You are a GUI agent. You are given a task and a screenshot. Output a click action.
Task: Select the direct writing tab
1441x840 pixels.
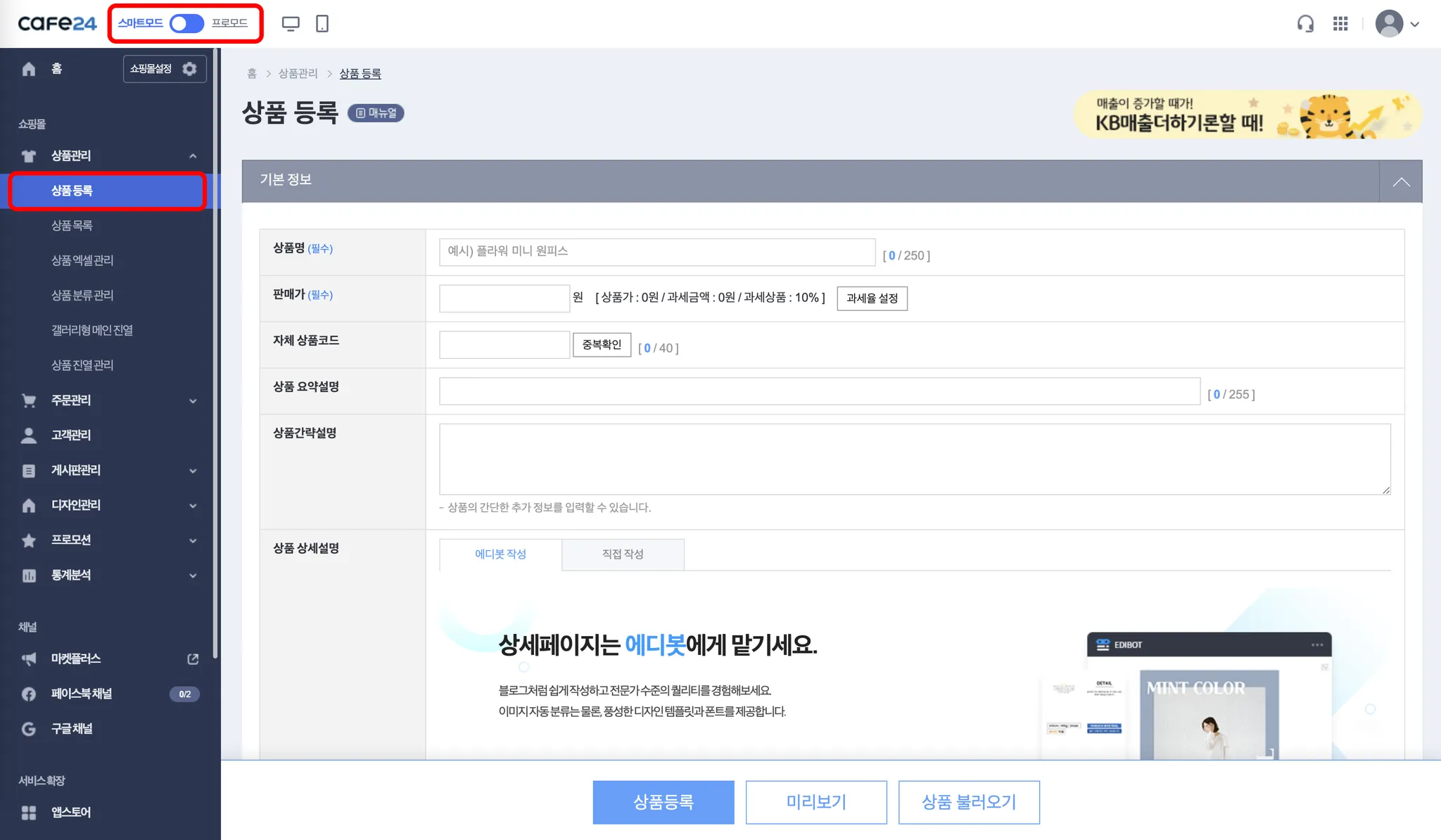point(623,554)
